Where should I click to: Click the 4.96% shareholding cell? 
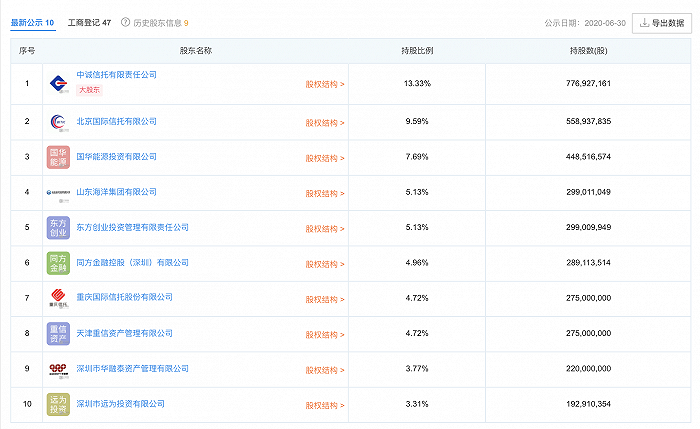417,262
